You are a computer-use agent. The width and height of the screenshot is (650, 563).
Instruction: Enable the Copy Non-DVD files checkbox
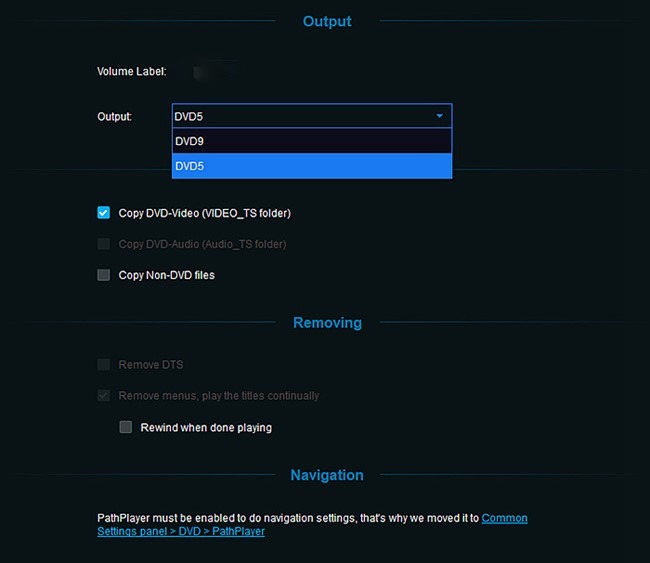click(x=104, y=275)
